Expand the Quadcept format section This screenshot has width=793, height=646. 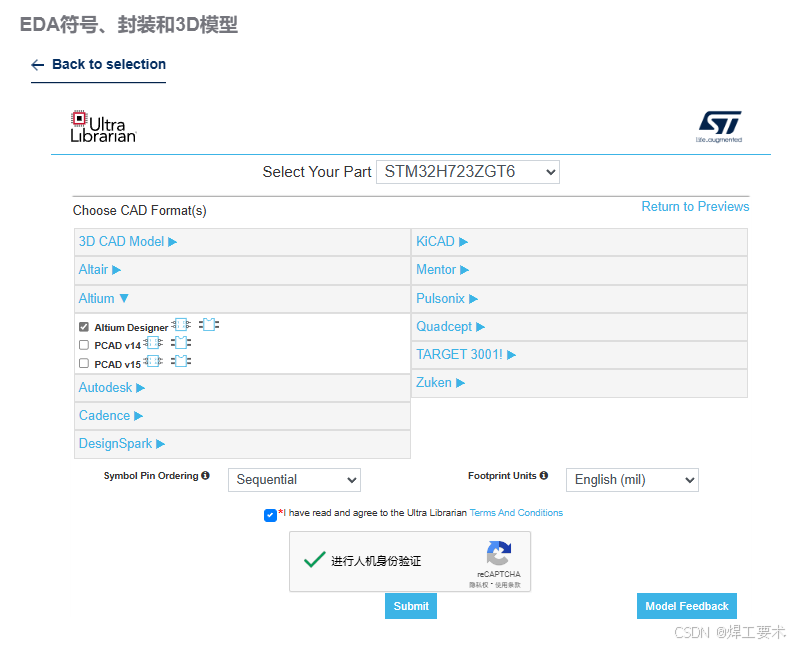click(579, 327)
